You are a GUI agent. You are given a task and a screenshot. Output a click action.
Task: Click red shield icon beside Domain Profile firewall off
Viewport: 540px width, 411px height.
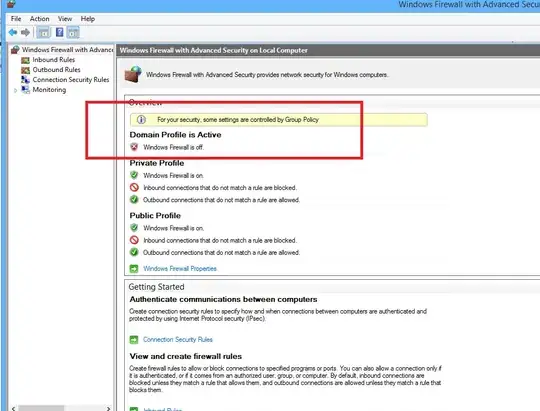[x=134, y=147]
